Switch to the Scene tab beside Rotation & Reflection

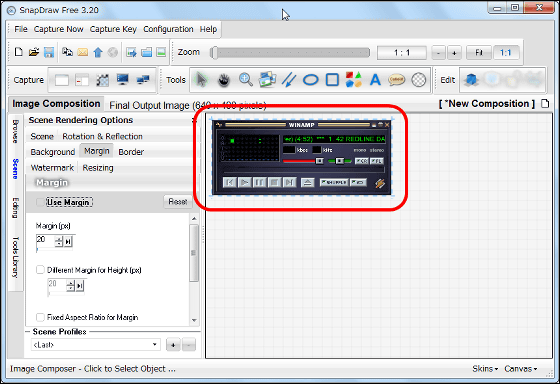(x=42, y=136)
